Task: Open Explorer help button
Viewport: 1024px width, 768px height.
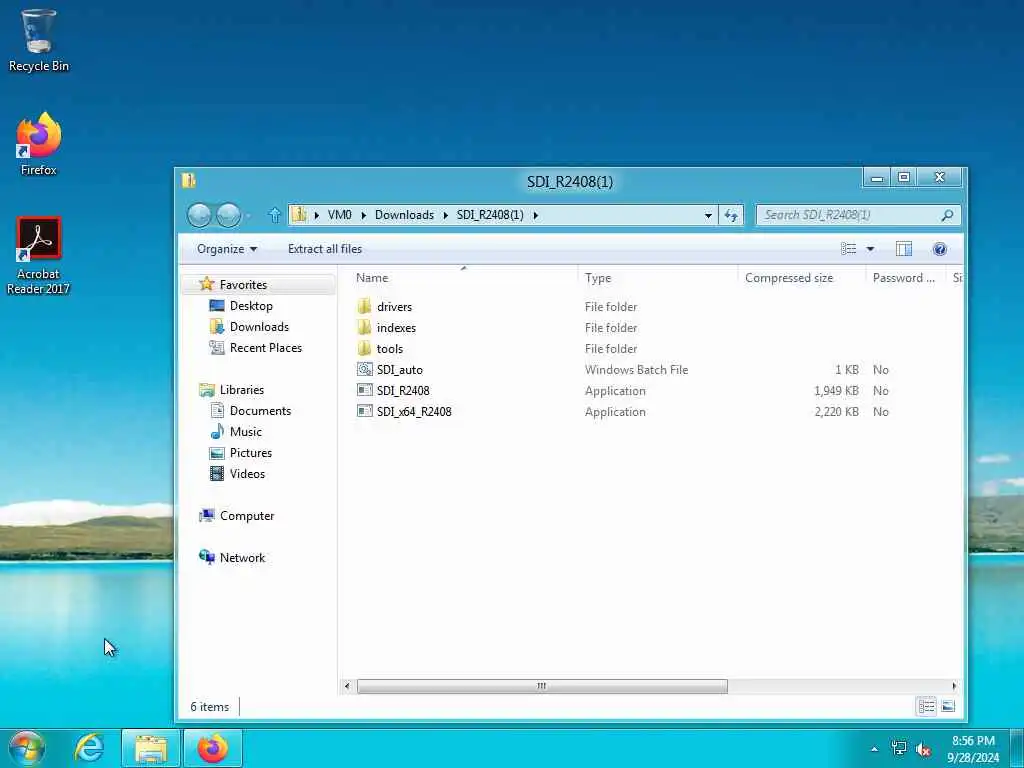Action: pos(940,249)
